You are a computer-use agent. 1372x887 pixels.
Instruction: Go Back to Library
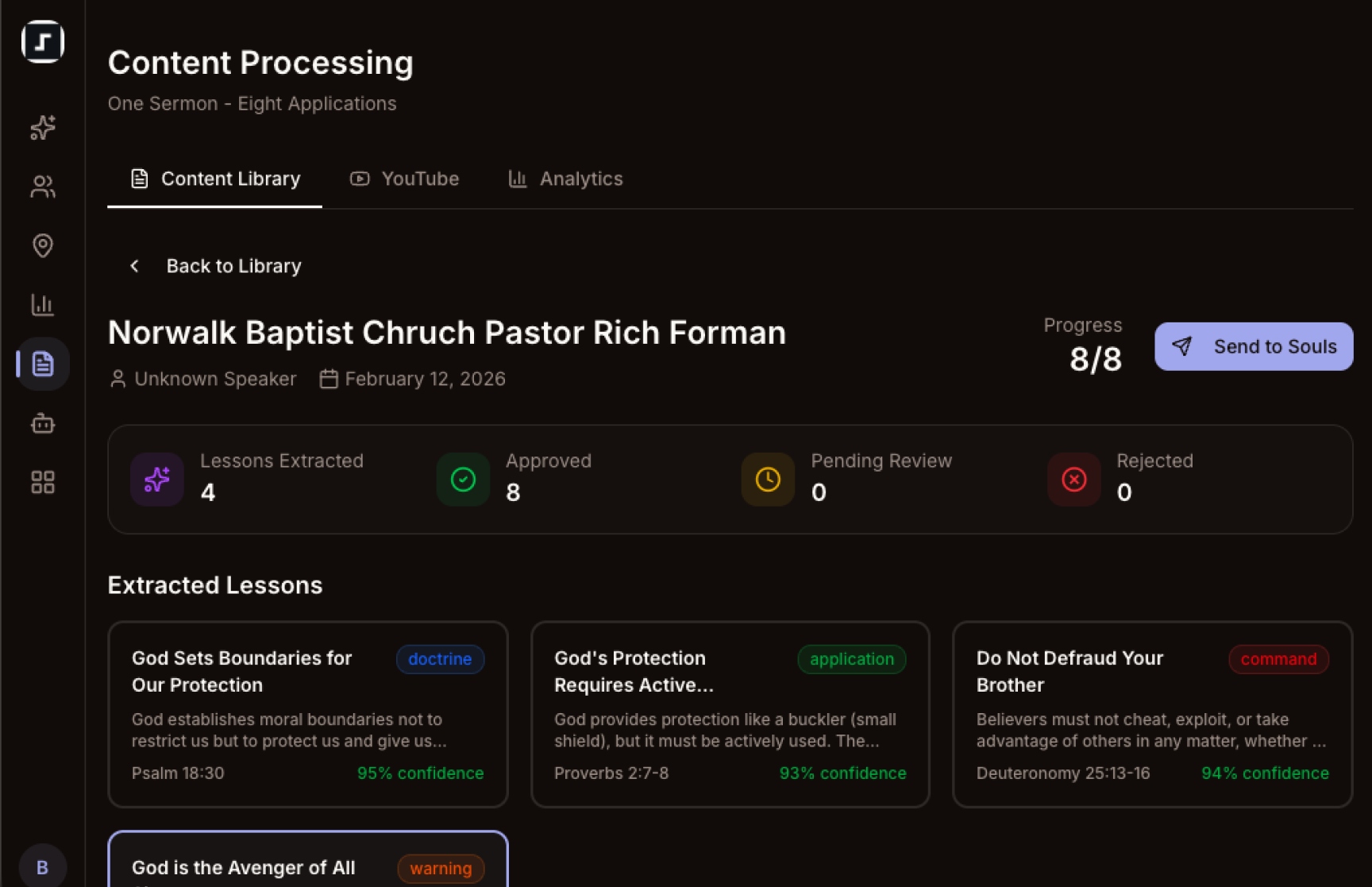click(x=213, y=265)
